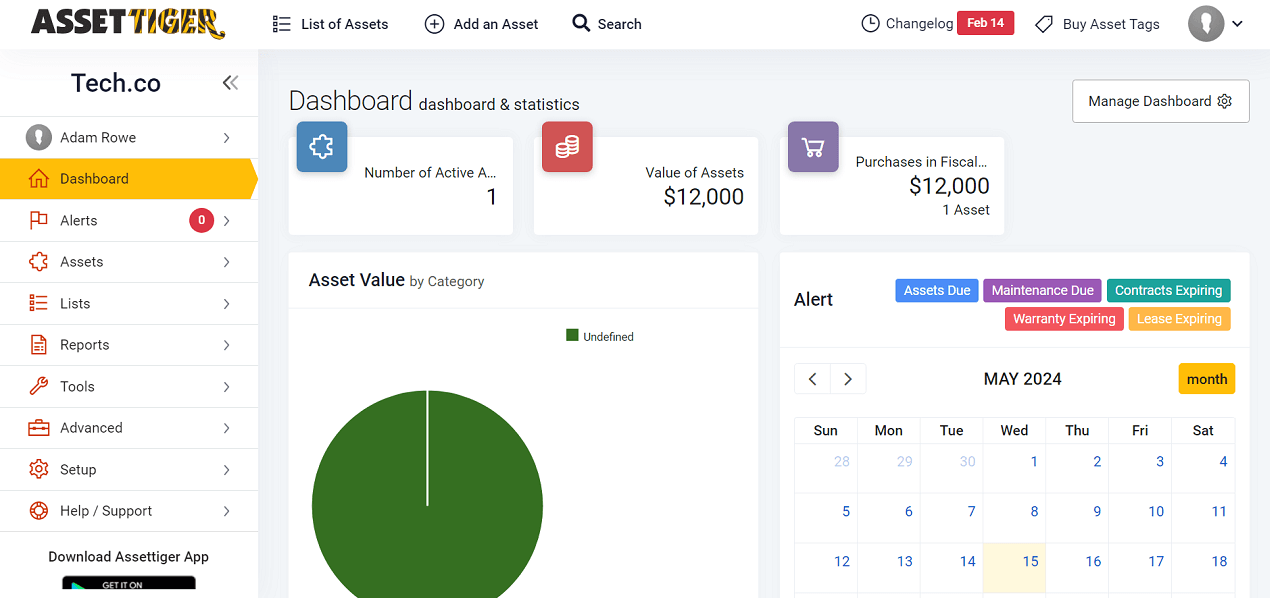Expand the Help / Support submenu chevron
1270x598 pixels.
point(226,511)
